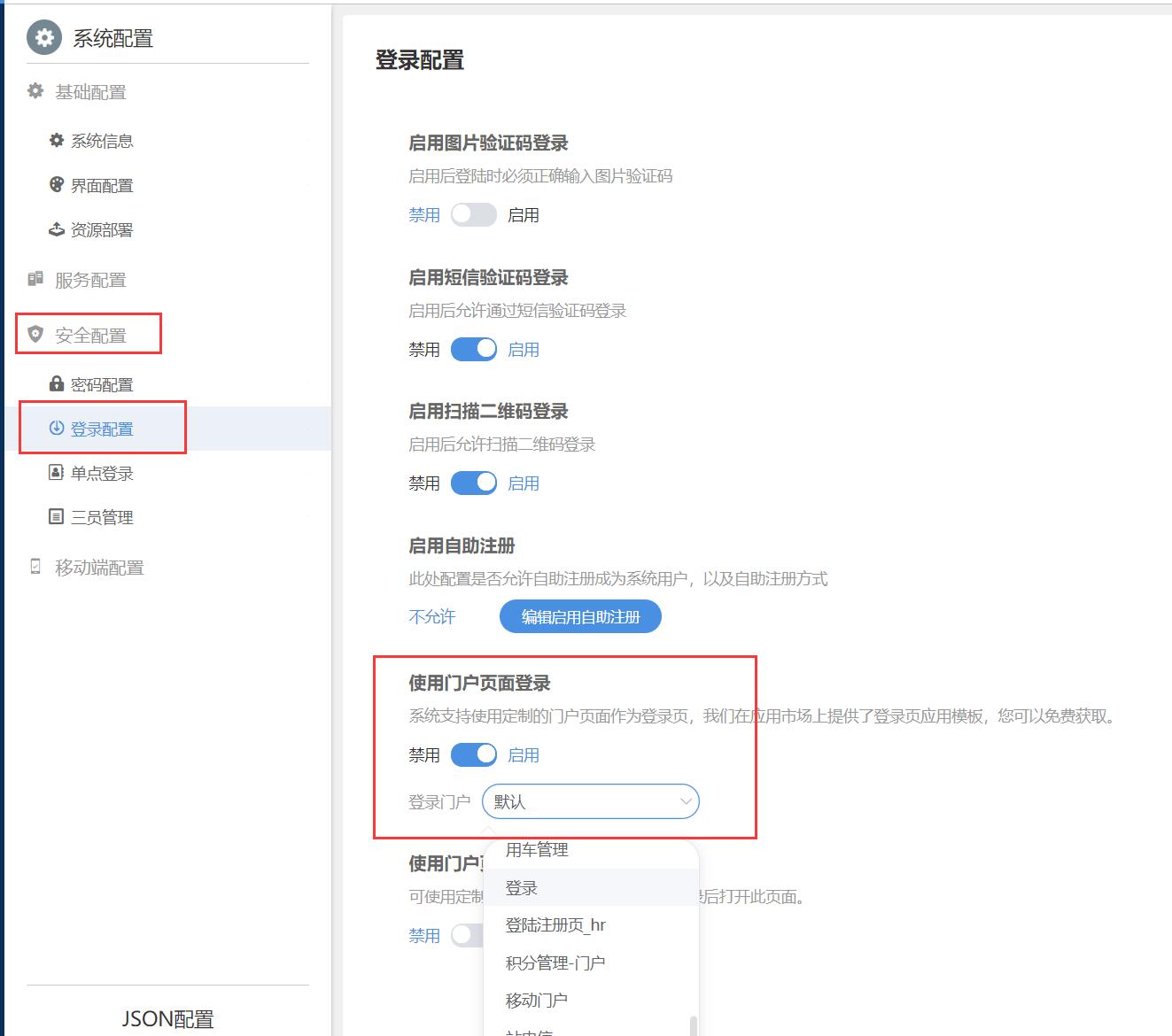Image resolution: width=1172 pixels, height=1036 pixels.
Task: Click the phone icon beside 移动端配置
Action: point(35,567)
